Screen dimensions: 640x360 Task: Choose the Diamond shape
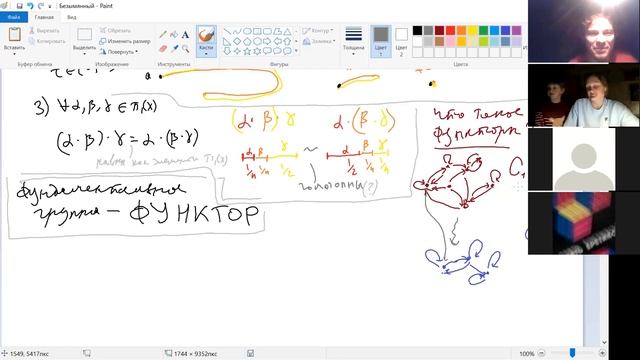(237, 41)
